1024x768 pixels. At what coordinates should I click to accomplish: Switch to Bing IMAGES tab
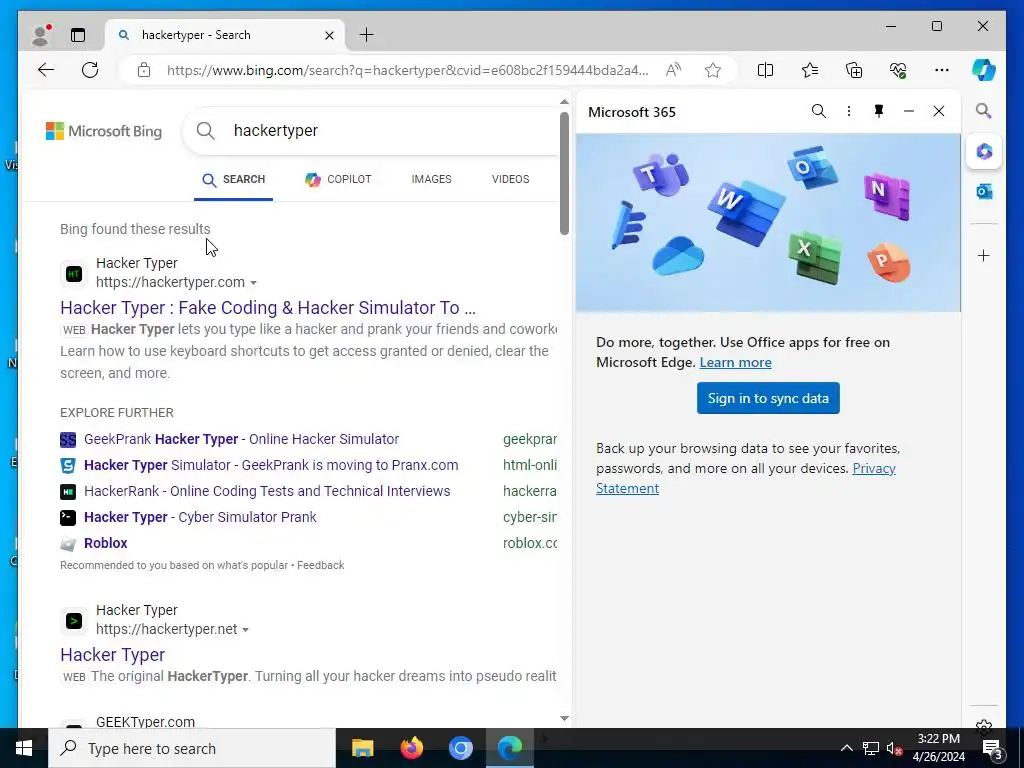coord(431,180)
